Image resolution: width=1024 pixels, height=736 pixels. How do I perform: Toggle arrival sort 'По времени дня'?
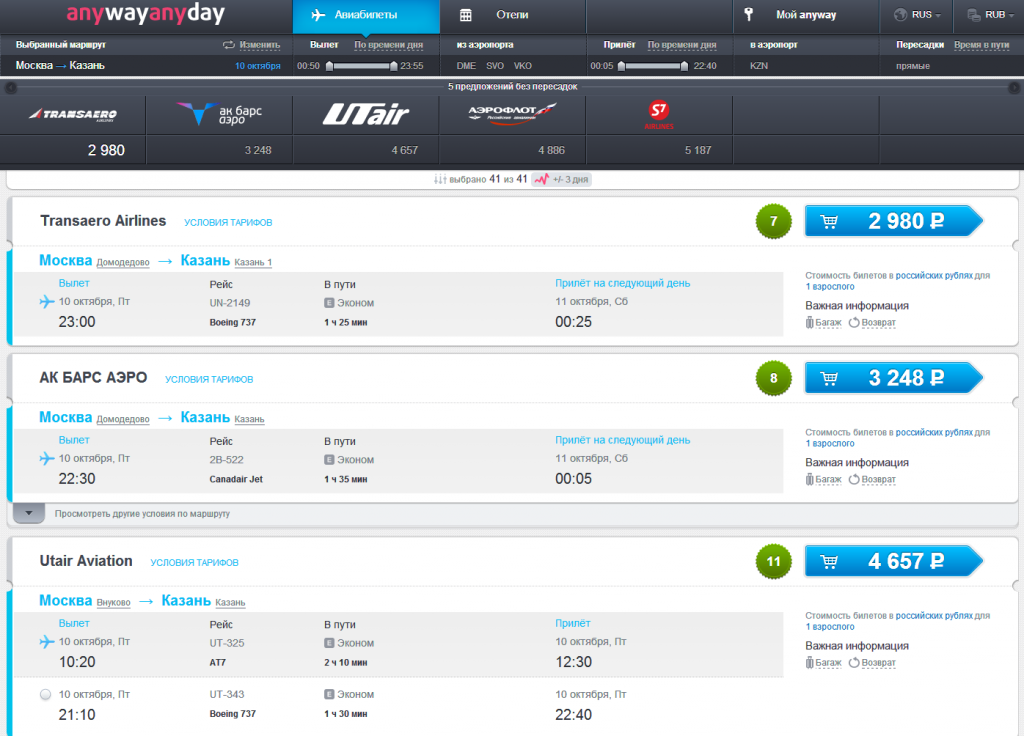[x=681, y=45]
